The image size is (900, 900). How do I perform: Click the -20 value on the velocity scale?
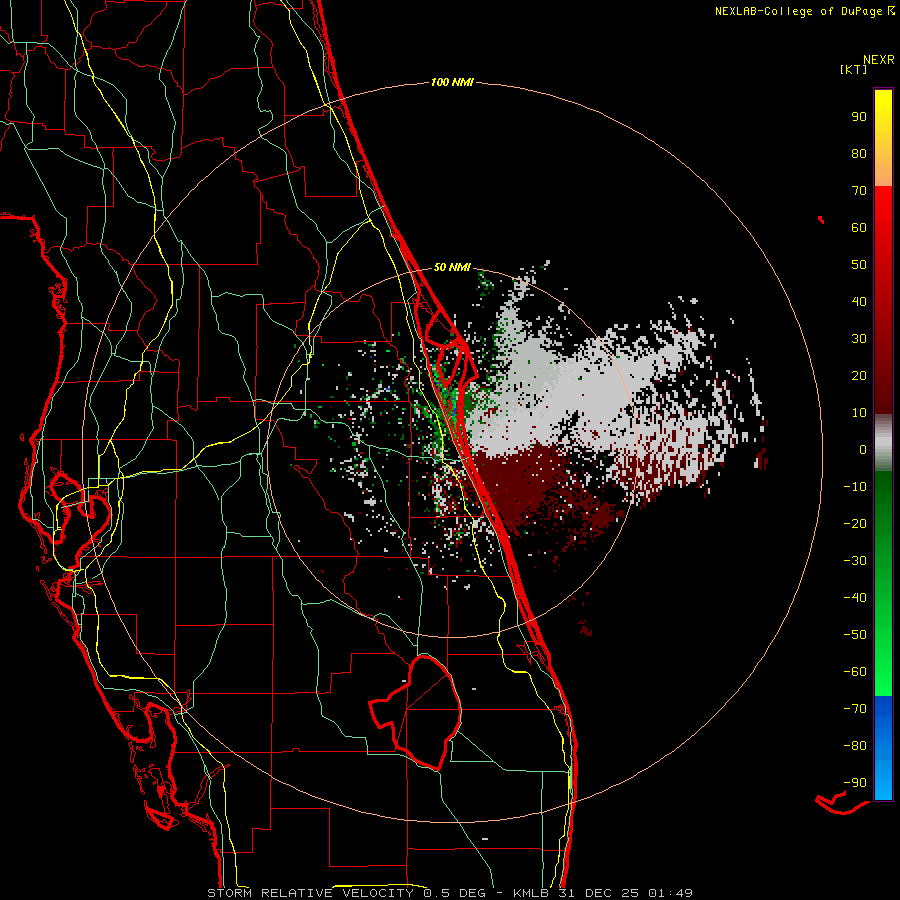[x=855, y=523]
